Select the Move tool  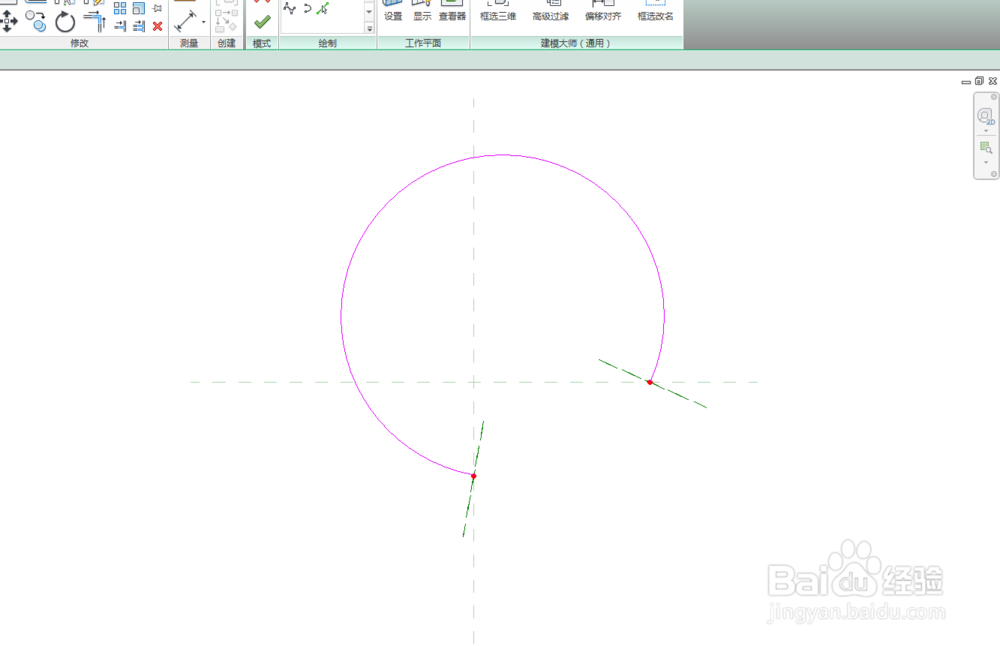[x=9, y=22]
